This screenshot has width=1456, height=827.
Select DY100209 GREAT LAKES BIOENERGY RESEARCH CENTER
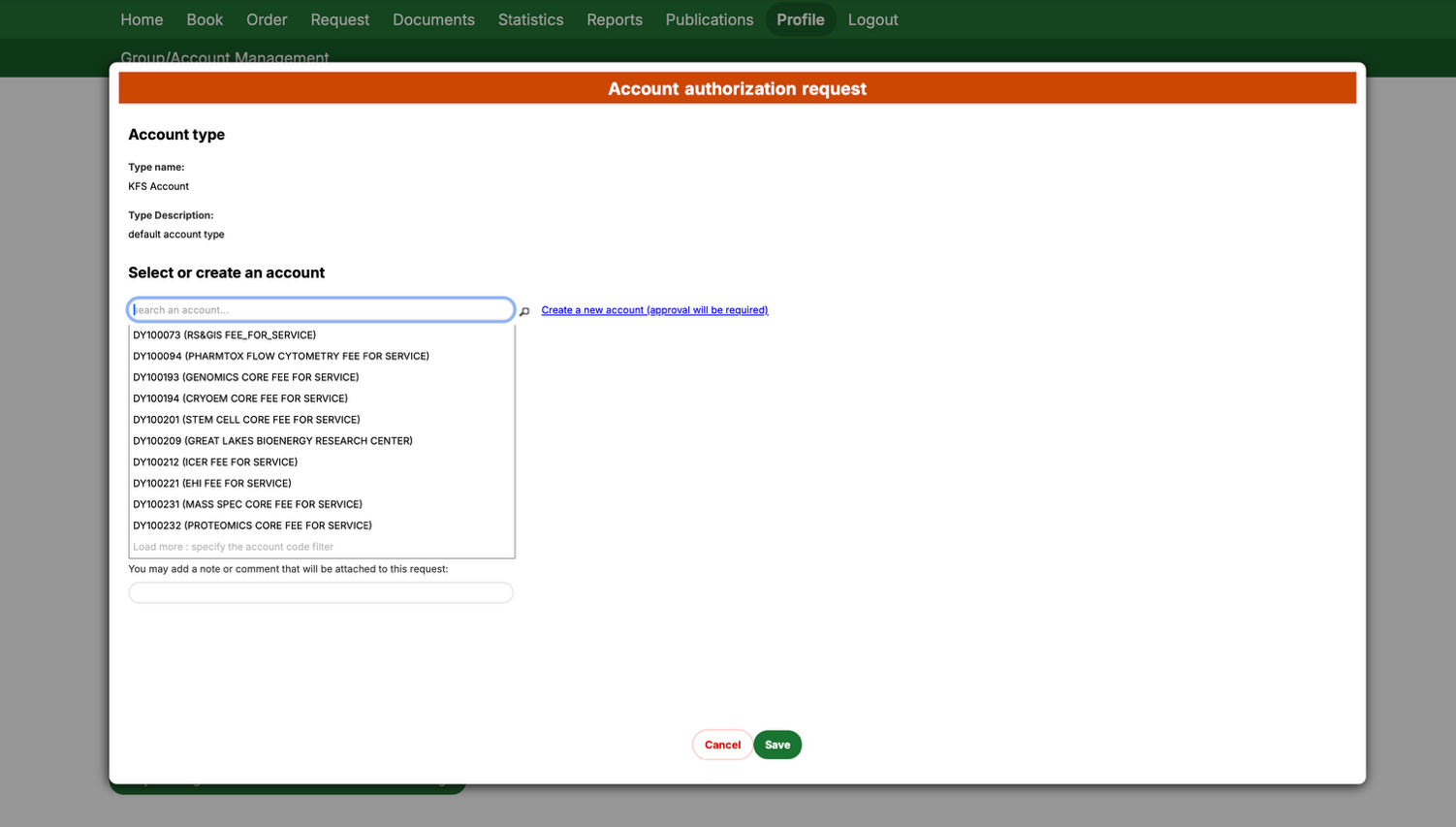tap(322, 441)
